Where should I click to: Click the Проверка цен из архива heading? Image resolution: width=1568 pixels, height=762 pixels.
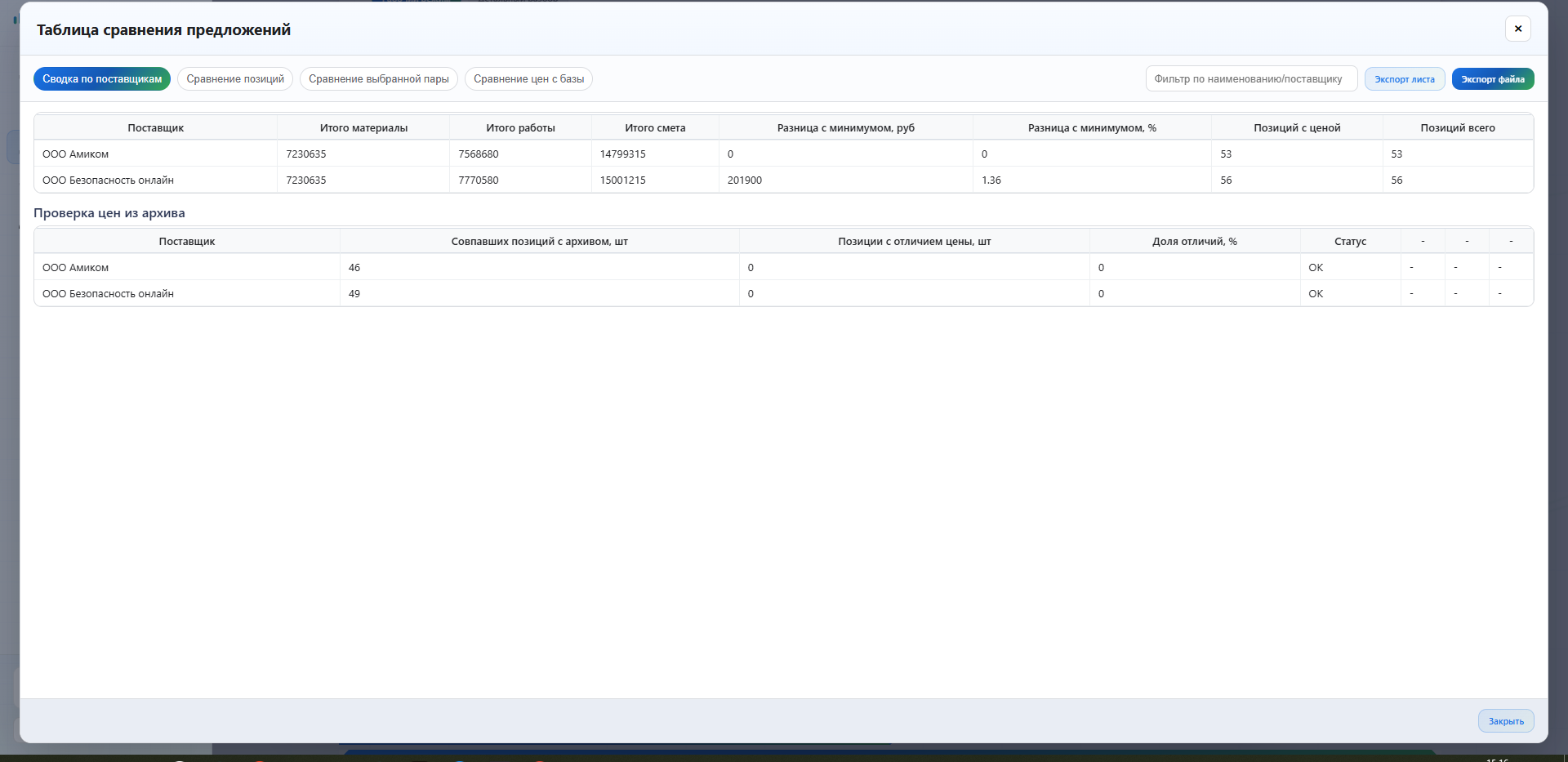click(109, 213)
